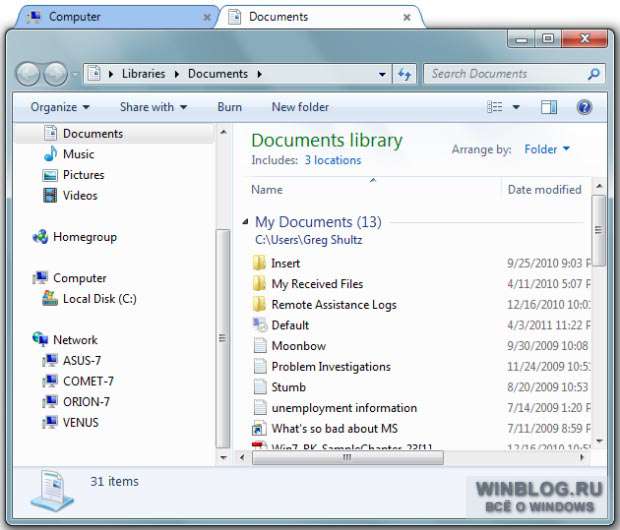
Task: Click the My Received Files folder icon
Action: pyautogui.click(x=259, y=283)
